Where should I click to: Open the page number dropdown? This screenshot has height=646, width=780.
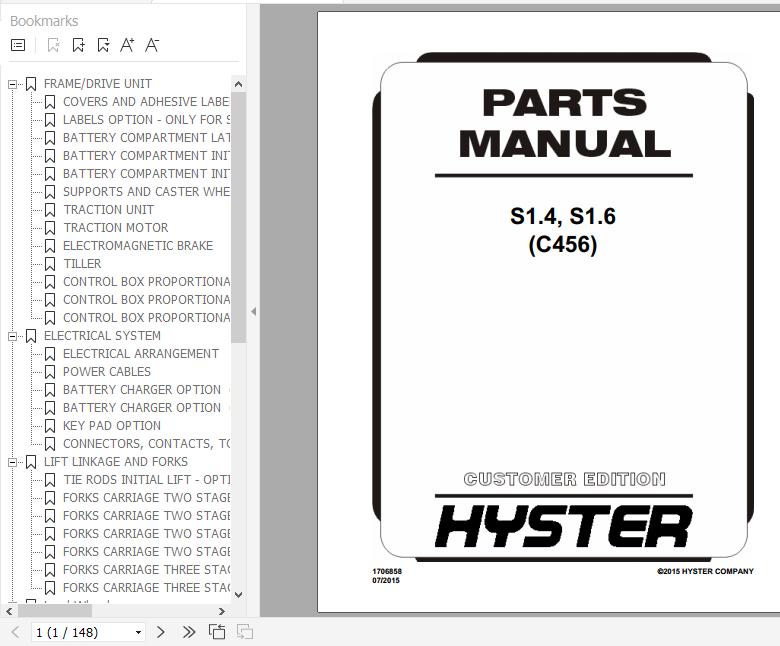point(138,633)
